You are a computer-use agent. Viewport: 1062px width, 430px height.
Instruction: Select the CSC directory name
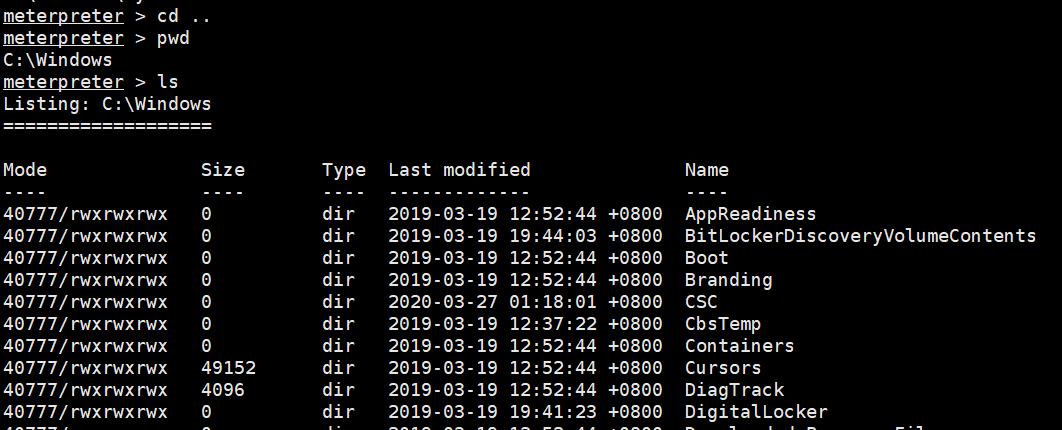(701, 302)
